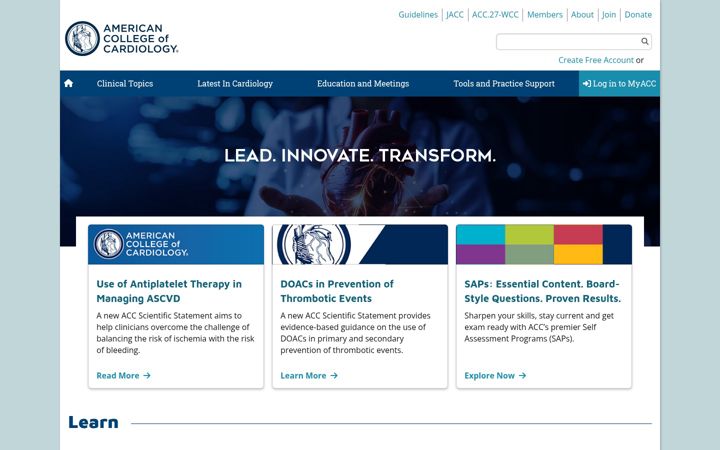The width and height of the screenshot is (720, 450).
Task: Open the ACC.27-WCC link
Action: [x=495, y=15]
